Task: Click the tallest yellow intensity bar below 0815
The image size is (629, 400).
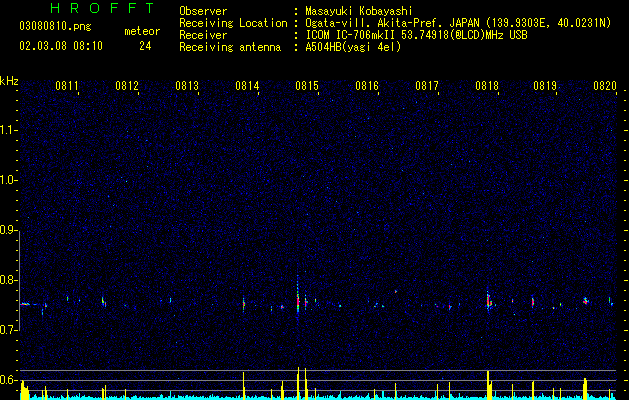Action: (x=298, y=383)
